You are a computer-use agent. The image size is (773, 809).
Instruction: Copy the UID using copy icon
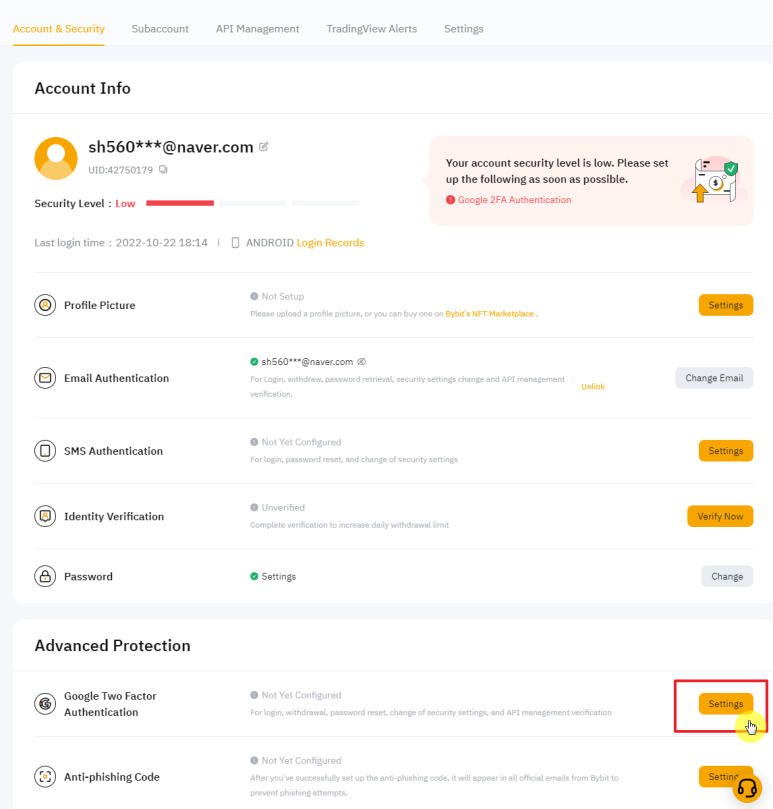click(x=163, y=170)
